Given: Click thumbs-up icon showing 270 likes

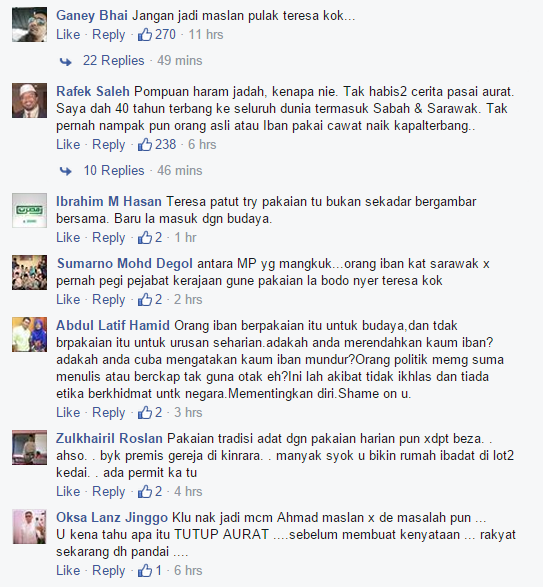Looking at the screenshot, I should [x=145, y=34].
